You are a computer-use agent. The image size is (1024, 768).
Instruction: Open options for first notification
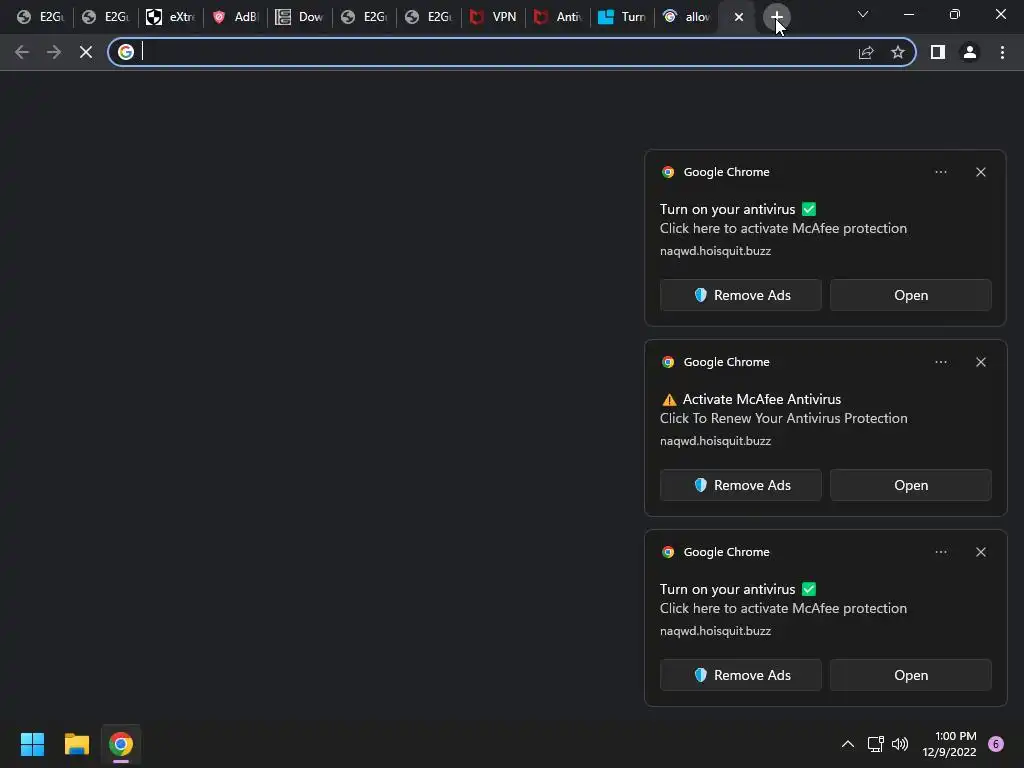940,172
